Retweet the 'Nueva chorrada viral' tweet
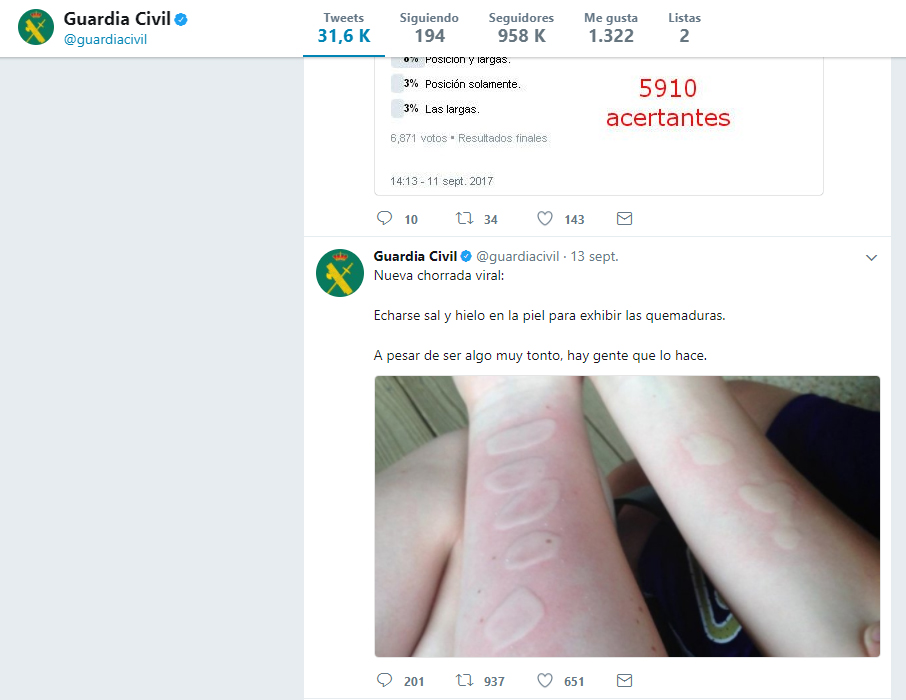Viewport: 906px width, 700px height. [464, 680]
